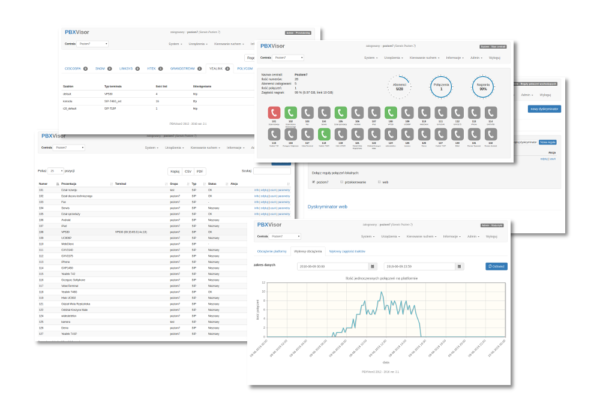600x415 pixels.
Task: Check web local rule checkbox
Action: click(x=380, y=182)
